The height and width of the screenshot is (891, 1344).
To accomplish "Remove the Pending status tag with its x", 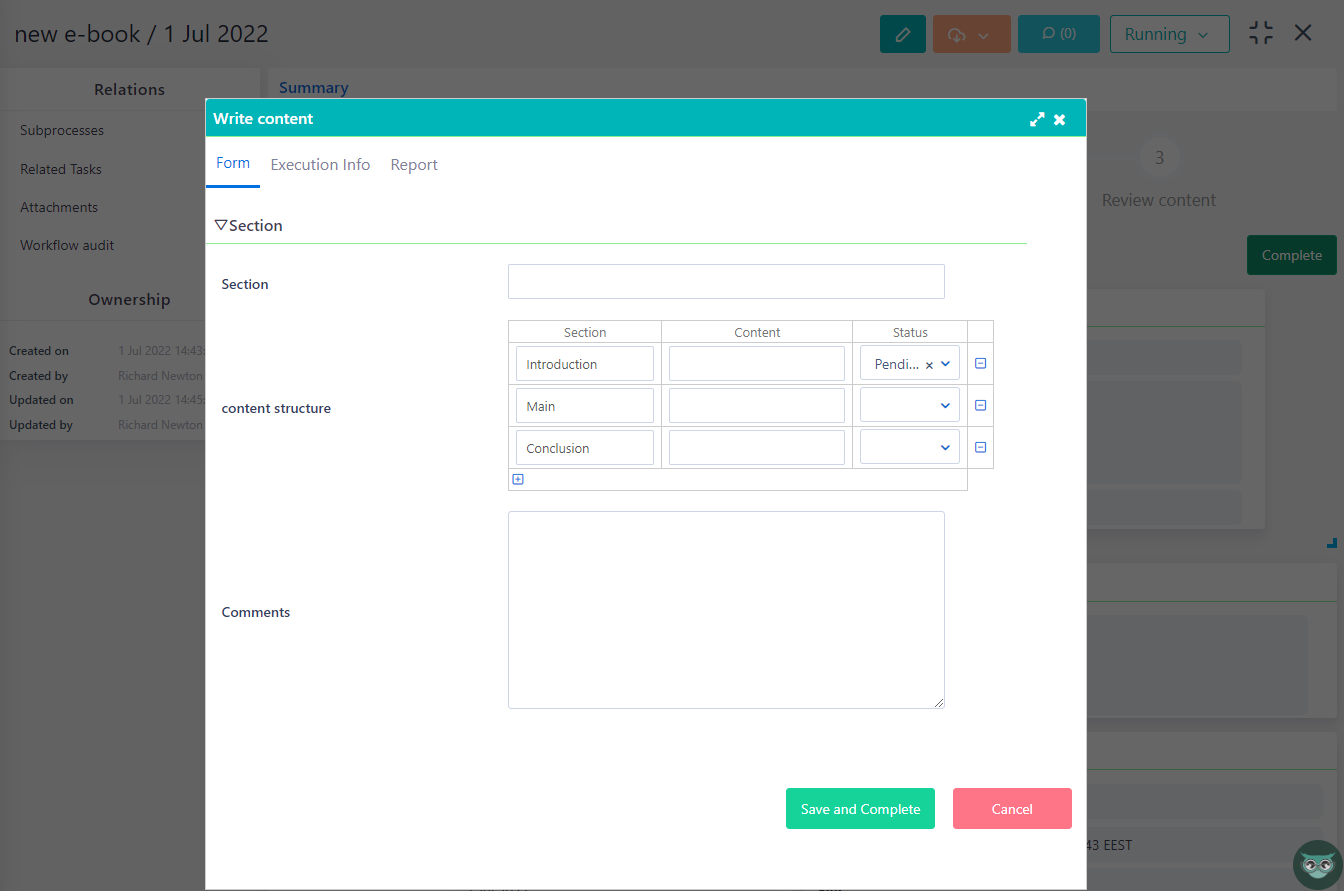I will [931, 364].
